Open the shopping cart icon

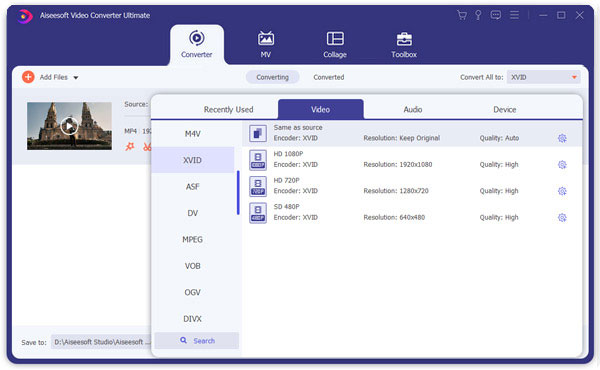tap(461, 15)
